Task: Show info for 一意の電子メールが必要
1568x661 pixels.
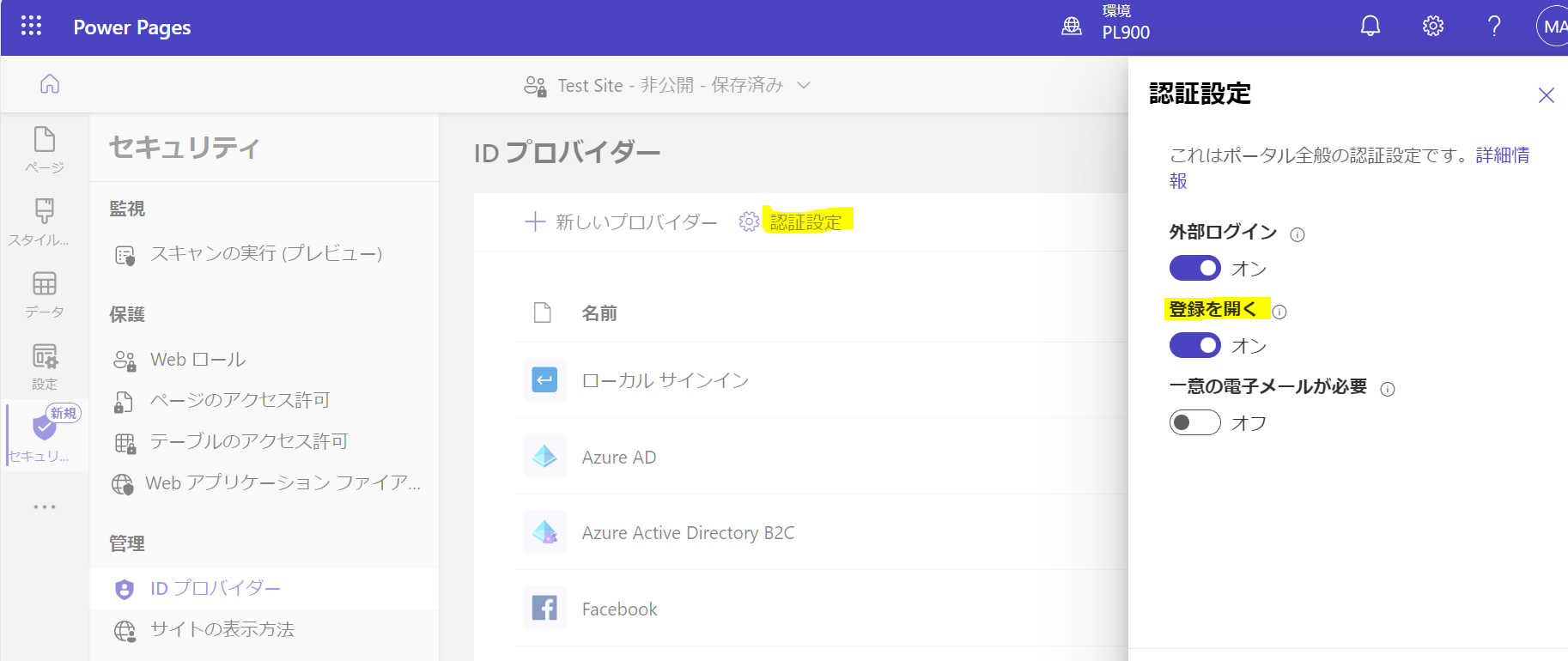Action: tap(1387, 389)
